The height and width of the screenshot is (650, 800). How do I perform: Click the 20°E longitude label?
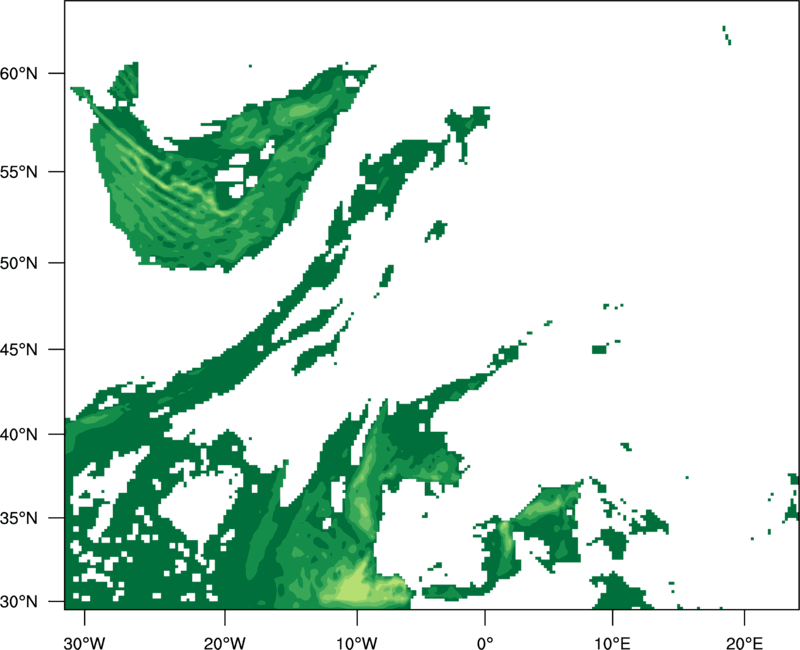[x=744, y=642]
